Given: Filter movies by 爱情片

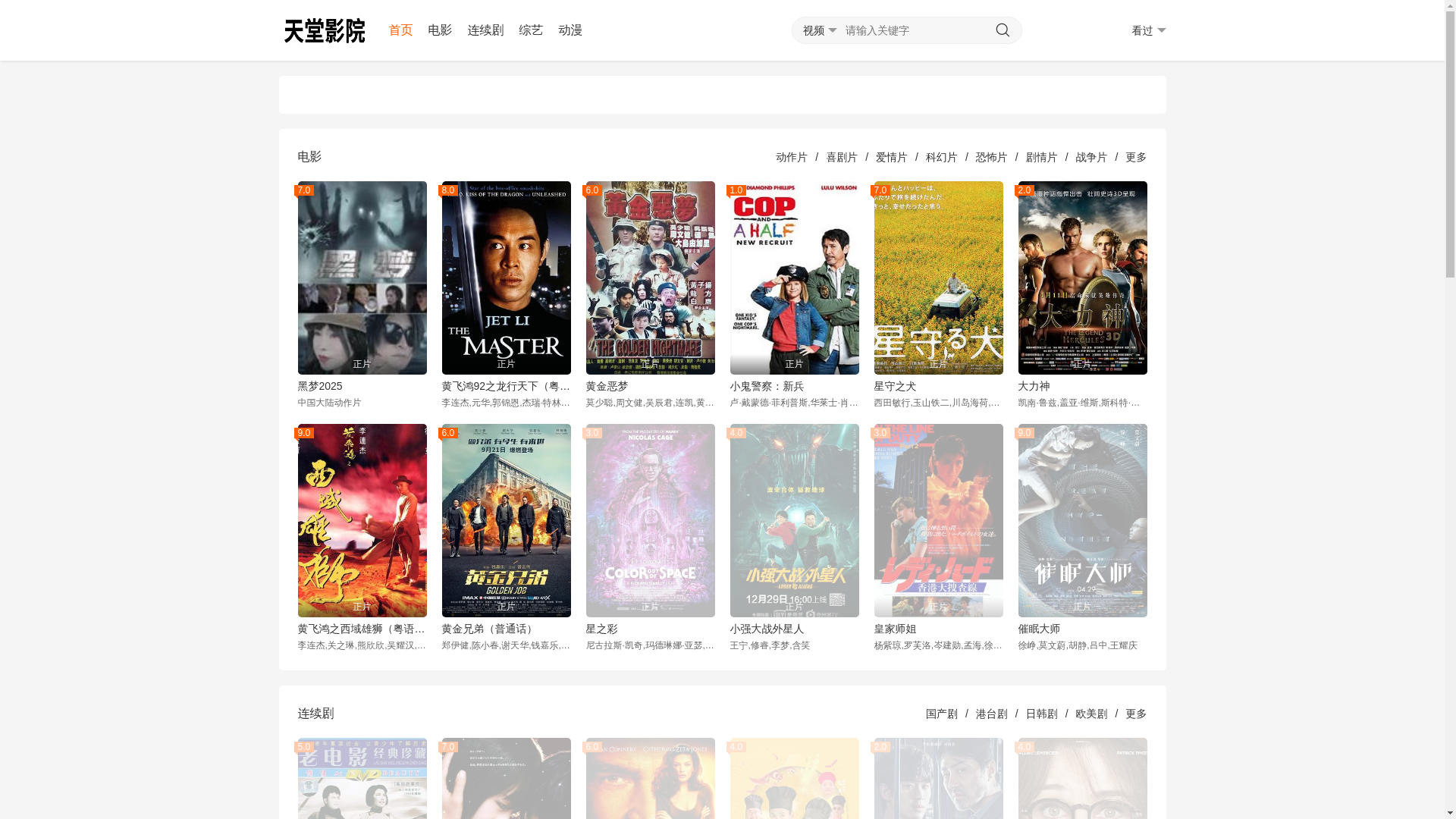Looking at the screenshot, I should 892,157.
